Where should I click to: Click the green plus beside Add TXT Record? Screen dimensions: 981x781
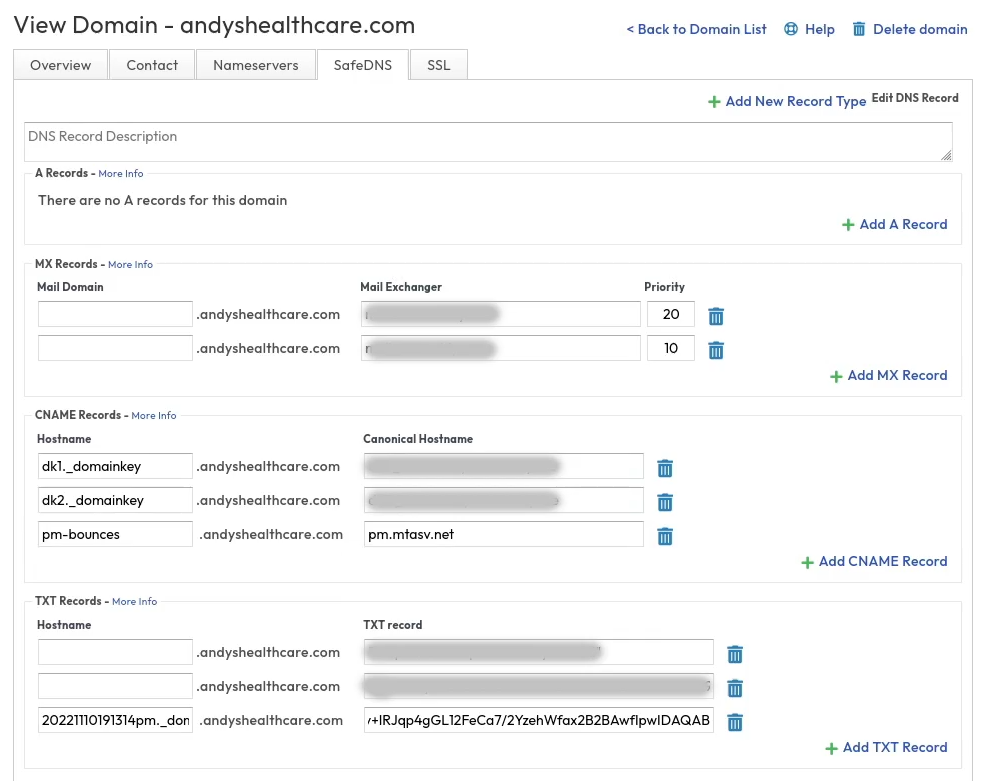click(831, 748)
